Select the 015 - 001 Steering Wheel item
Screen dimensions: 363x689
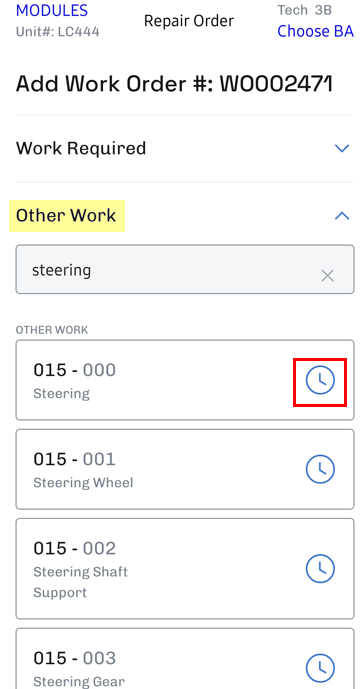point(185,469)
